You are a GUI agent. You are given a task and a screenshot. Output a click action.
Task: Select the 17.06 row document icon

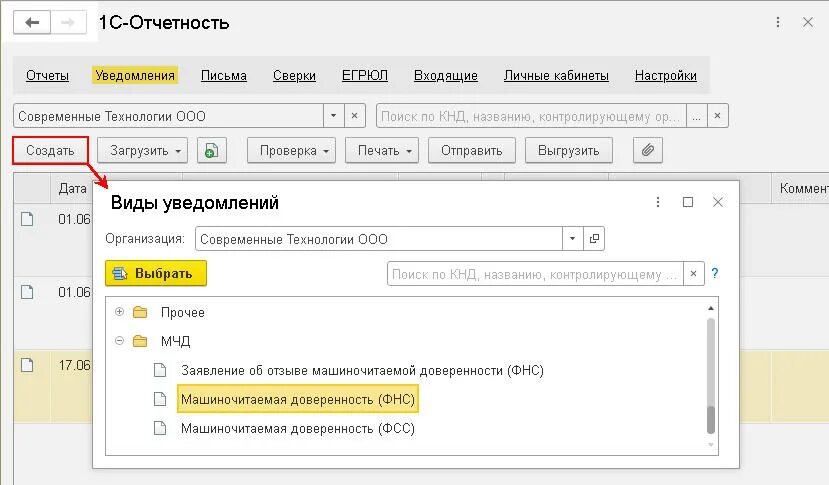(x=27, y=365)
